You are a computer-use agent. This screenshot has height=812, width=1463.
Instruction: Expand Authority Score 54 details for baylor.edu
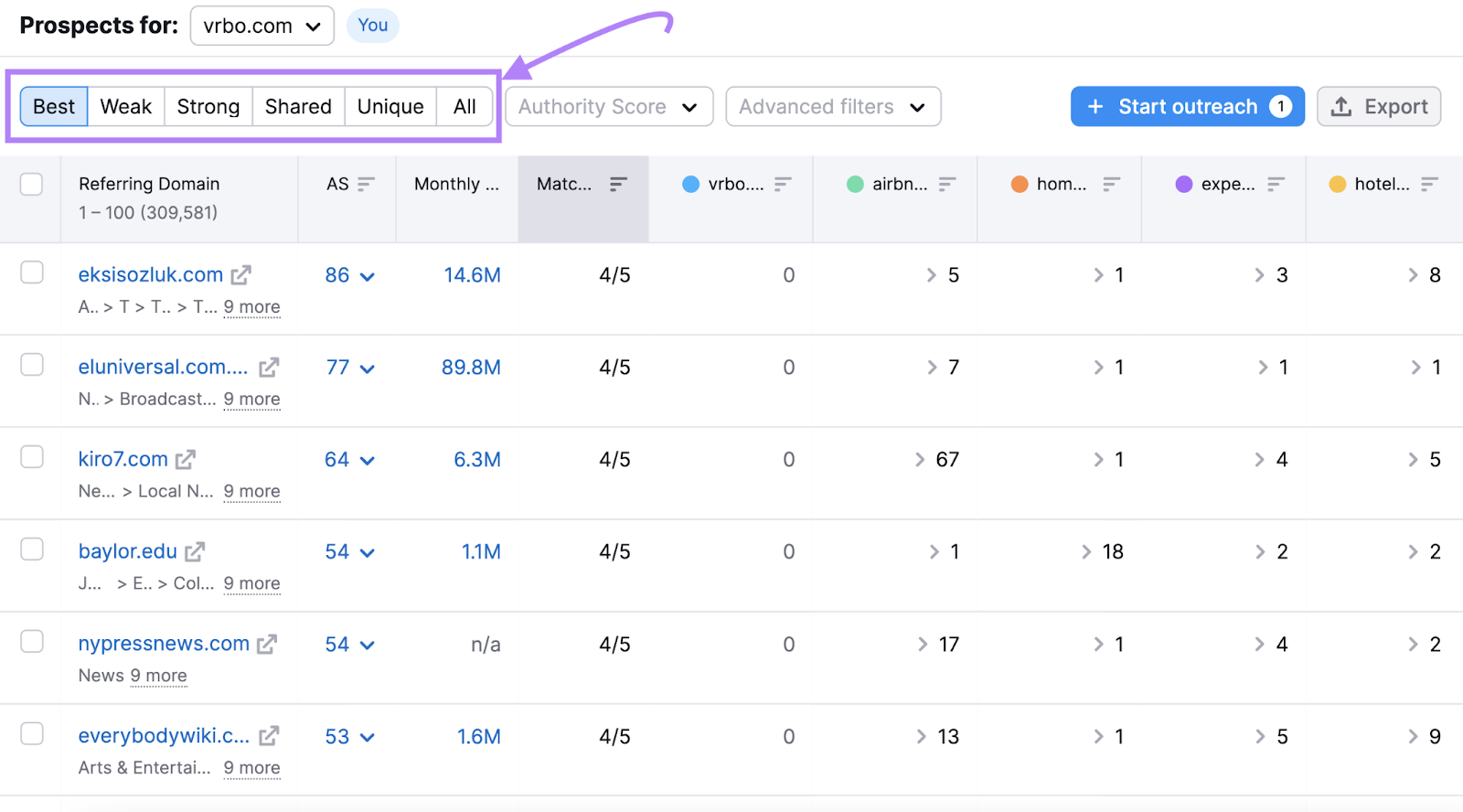pos(368,553)
